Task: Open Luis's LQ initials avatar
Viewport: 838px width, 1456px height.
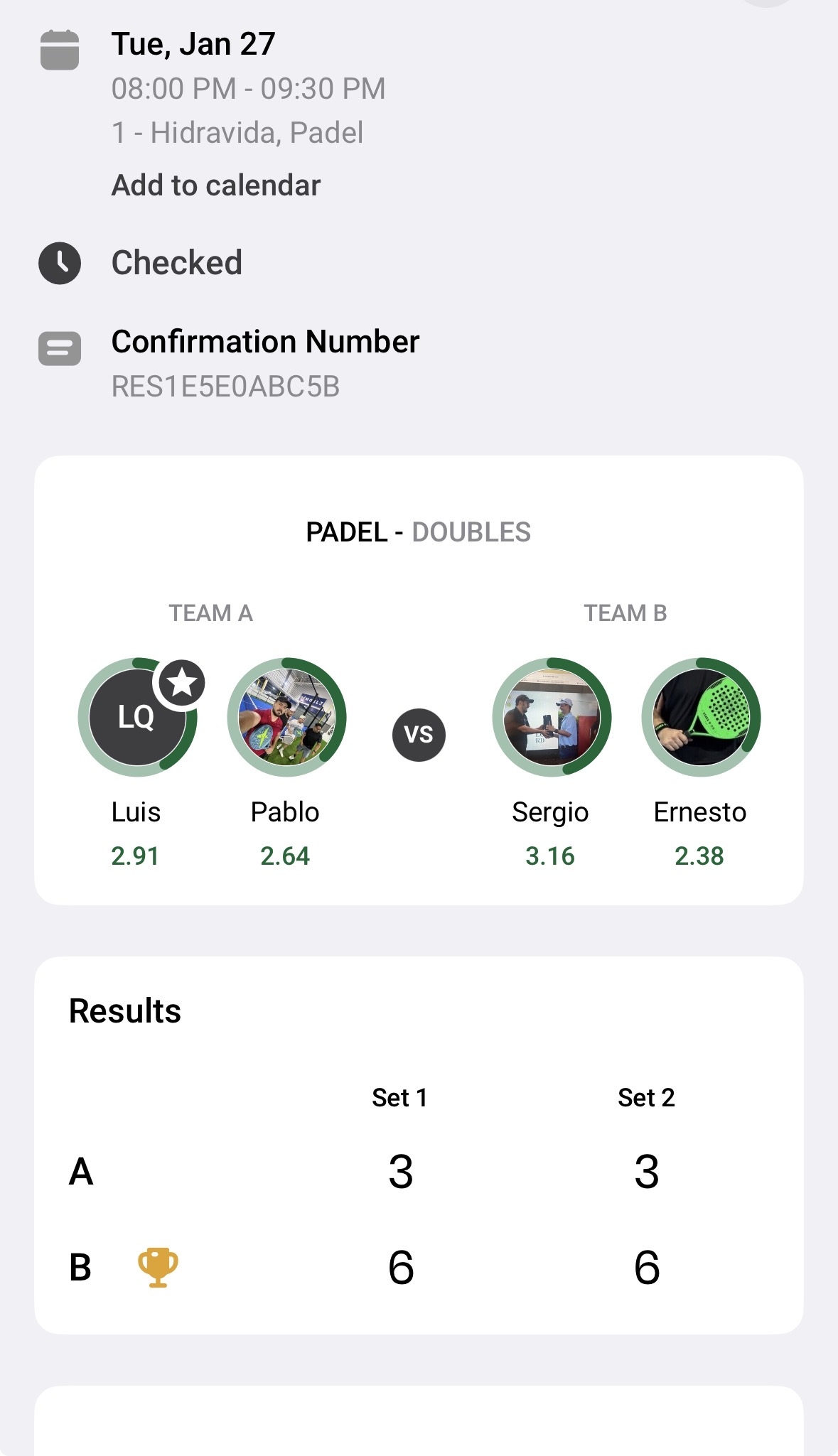Action: (x=135, y=718)
